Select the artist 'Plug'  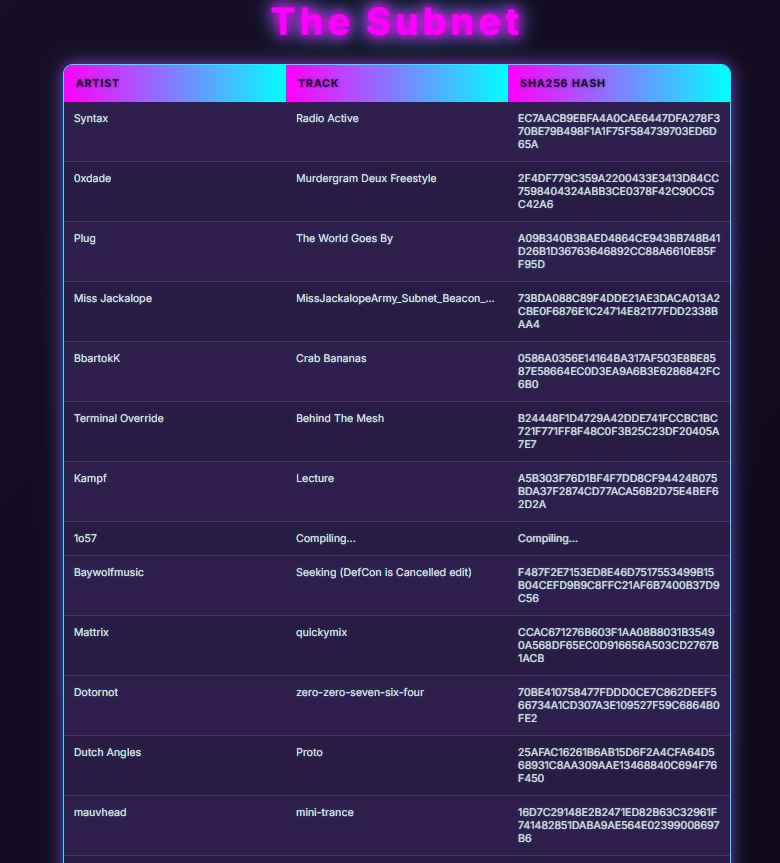pyautogui.click(x=85, y=238)
